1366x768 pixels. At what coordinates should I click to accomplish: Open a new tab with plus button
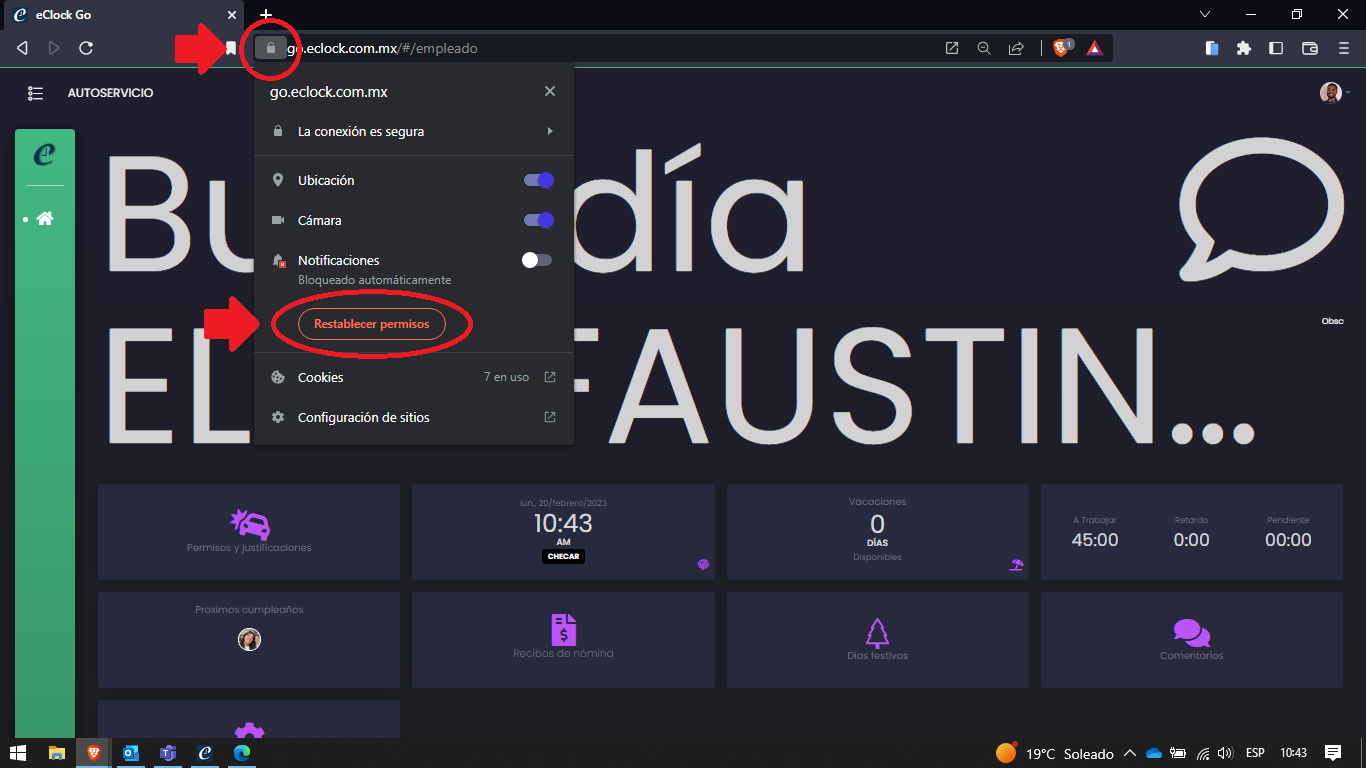click(266, 14)
